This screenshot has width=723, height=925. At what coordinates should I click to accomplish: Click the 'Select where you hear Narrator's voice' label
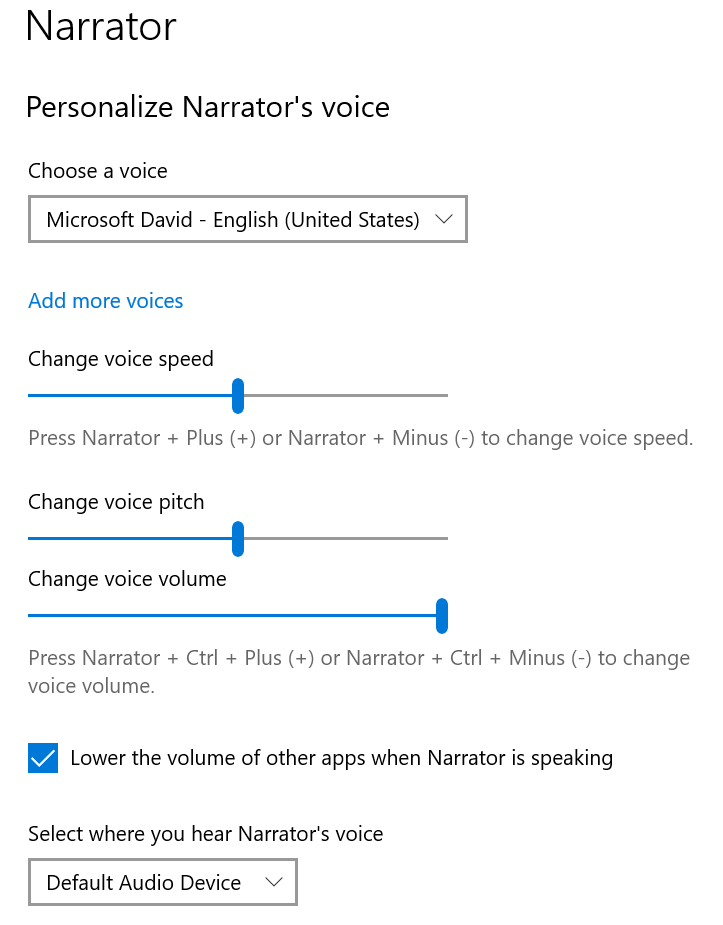206,834
